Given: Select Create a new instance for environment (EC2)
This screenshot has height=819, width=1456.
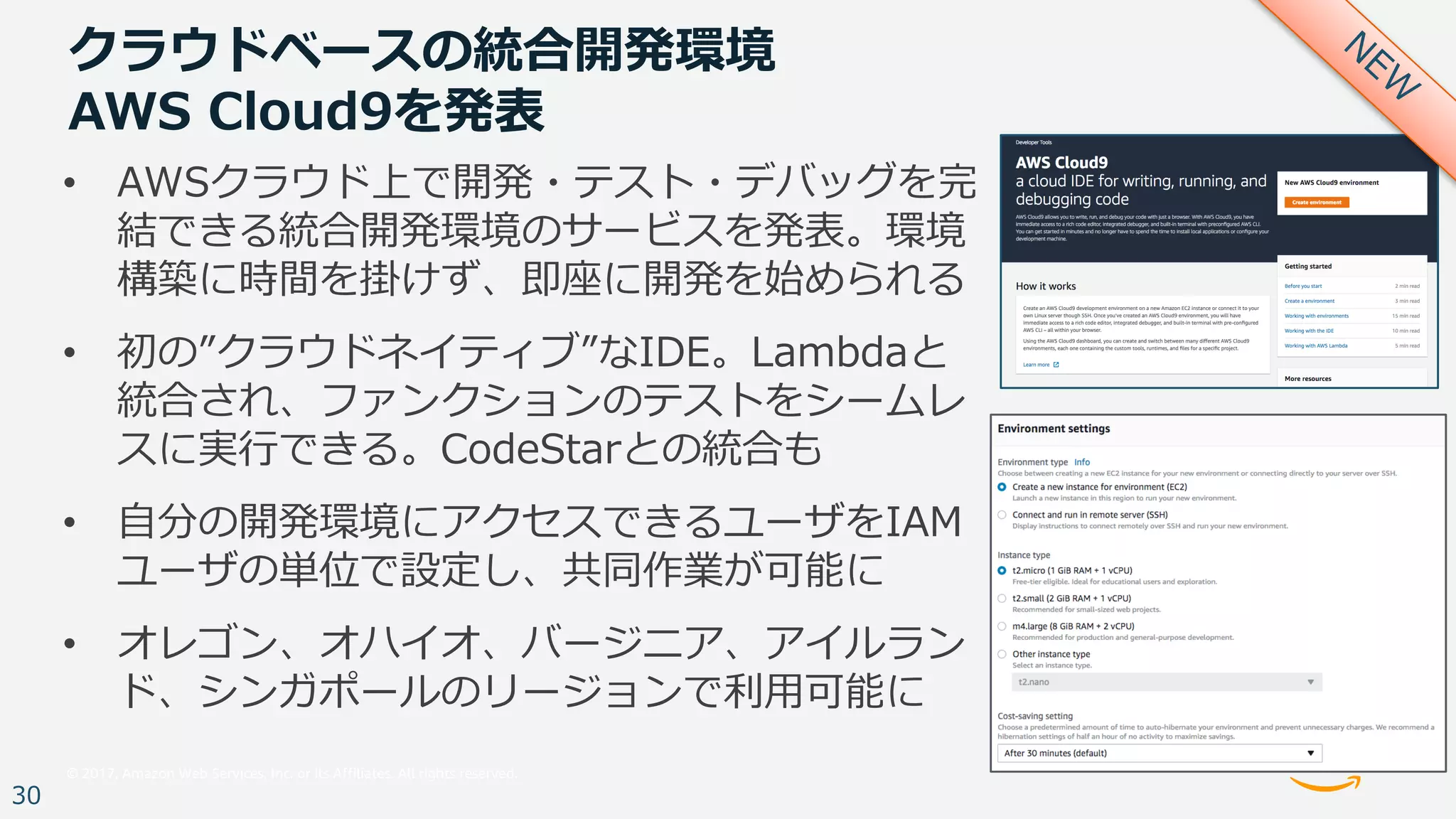Looking at the screenshot, I should click(1002, 487).
